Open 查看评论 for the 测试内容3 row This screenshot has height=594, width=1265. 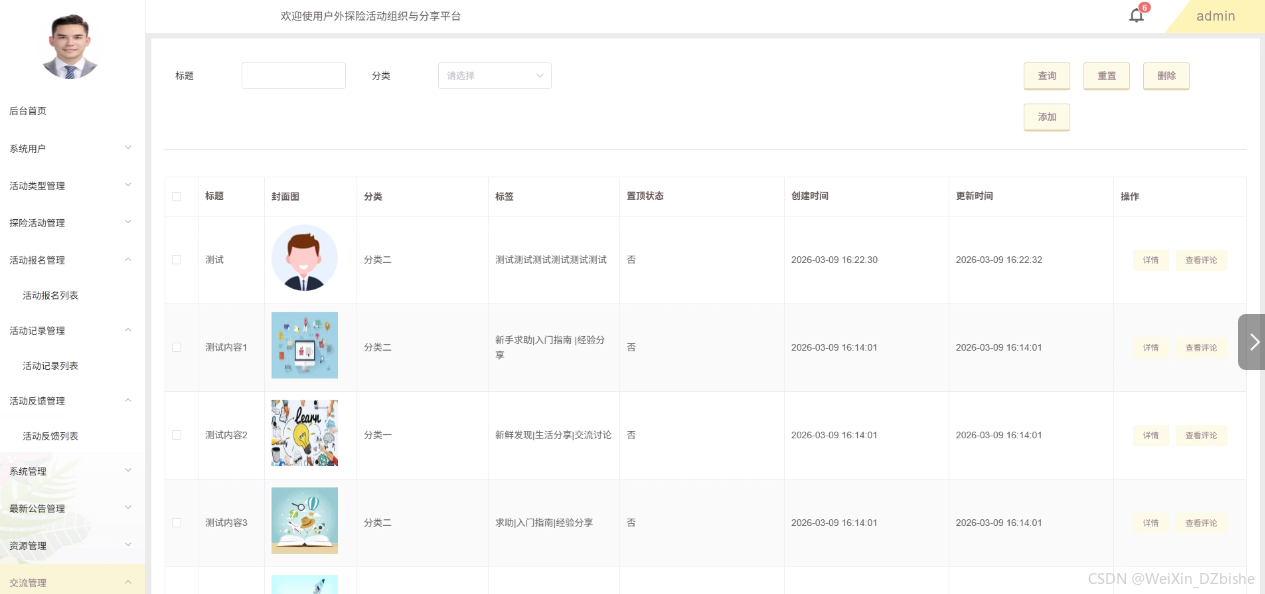pos(1201,523)
